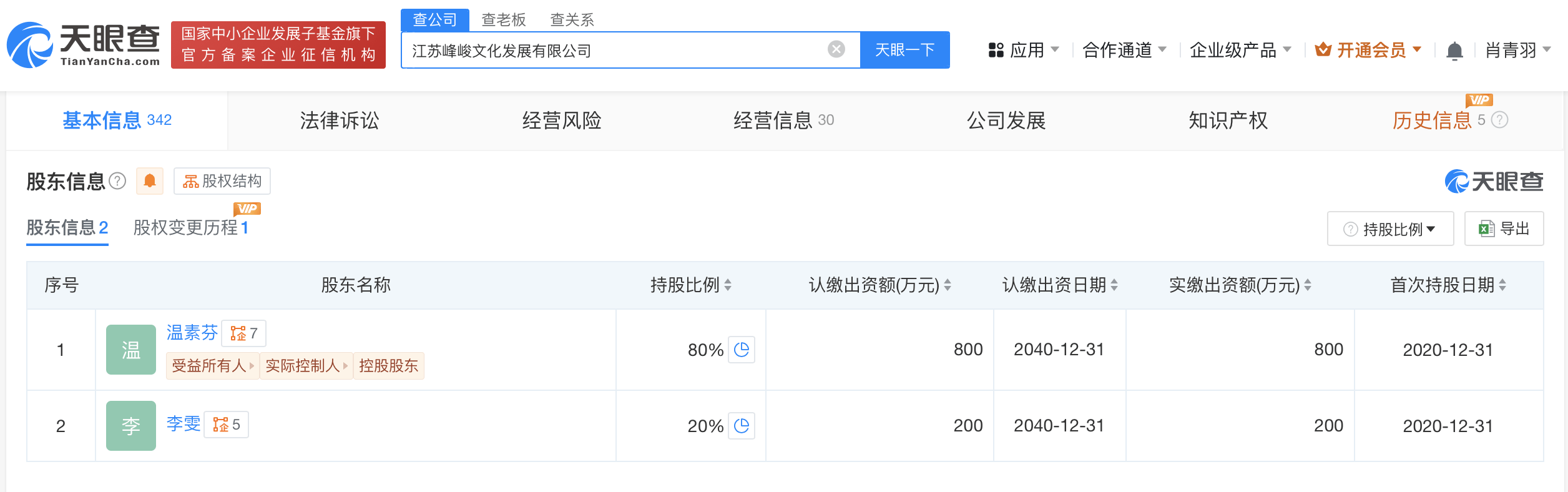
Task: Open pie chart icon for 温素芬's 80%
Action: tap(742, 350)
